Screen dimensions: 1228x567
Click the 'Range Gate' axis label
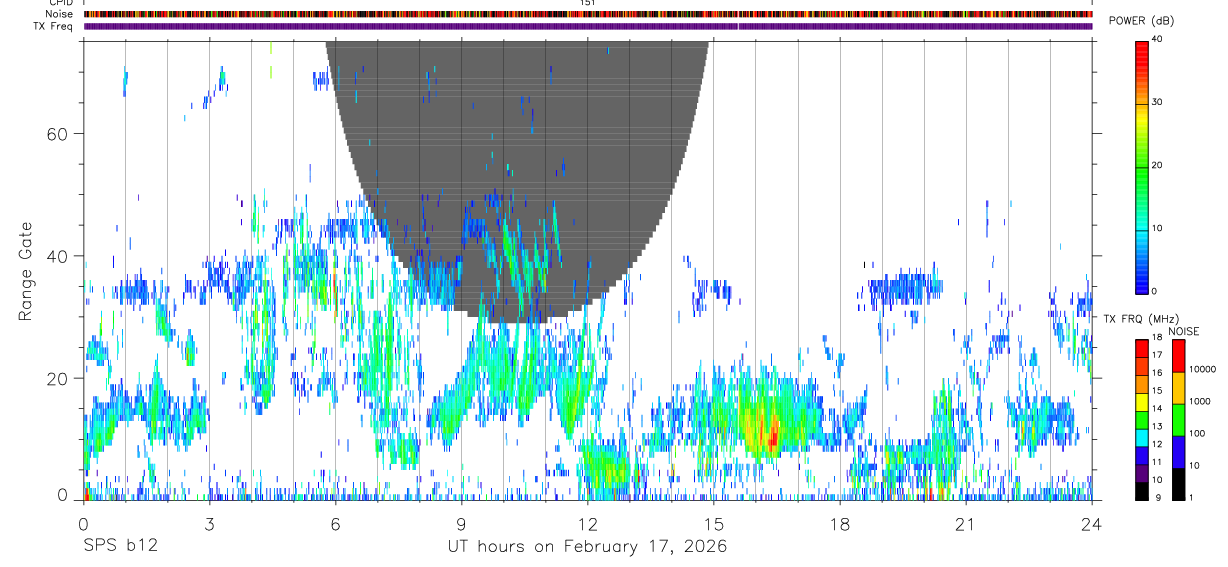pyautogui.click(x=26, y=271)
